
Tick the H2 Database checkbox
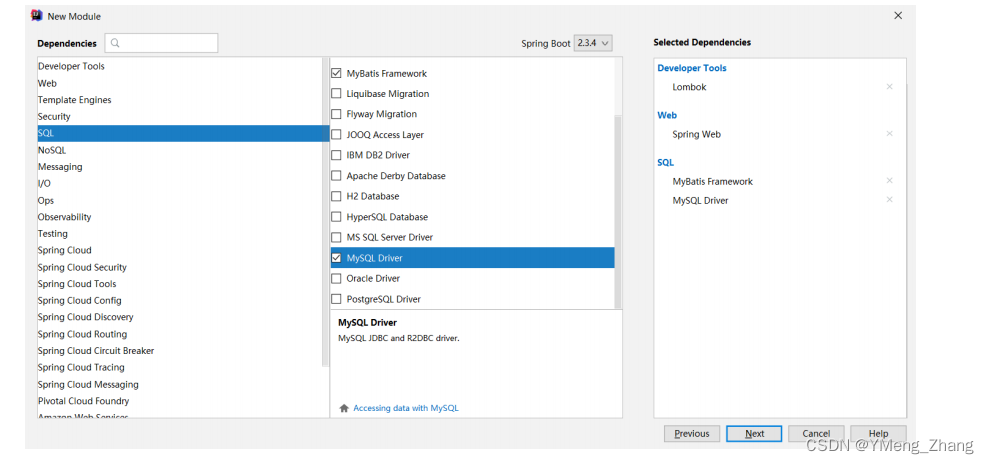(x=336, y=196)
